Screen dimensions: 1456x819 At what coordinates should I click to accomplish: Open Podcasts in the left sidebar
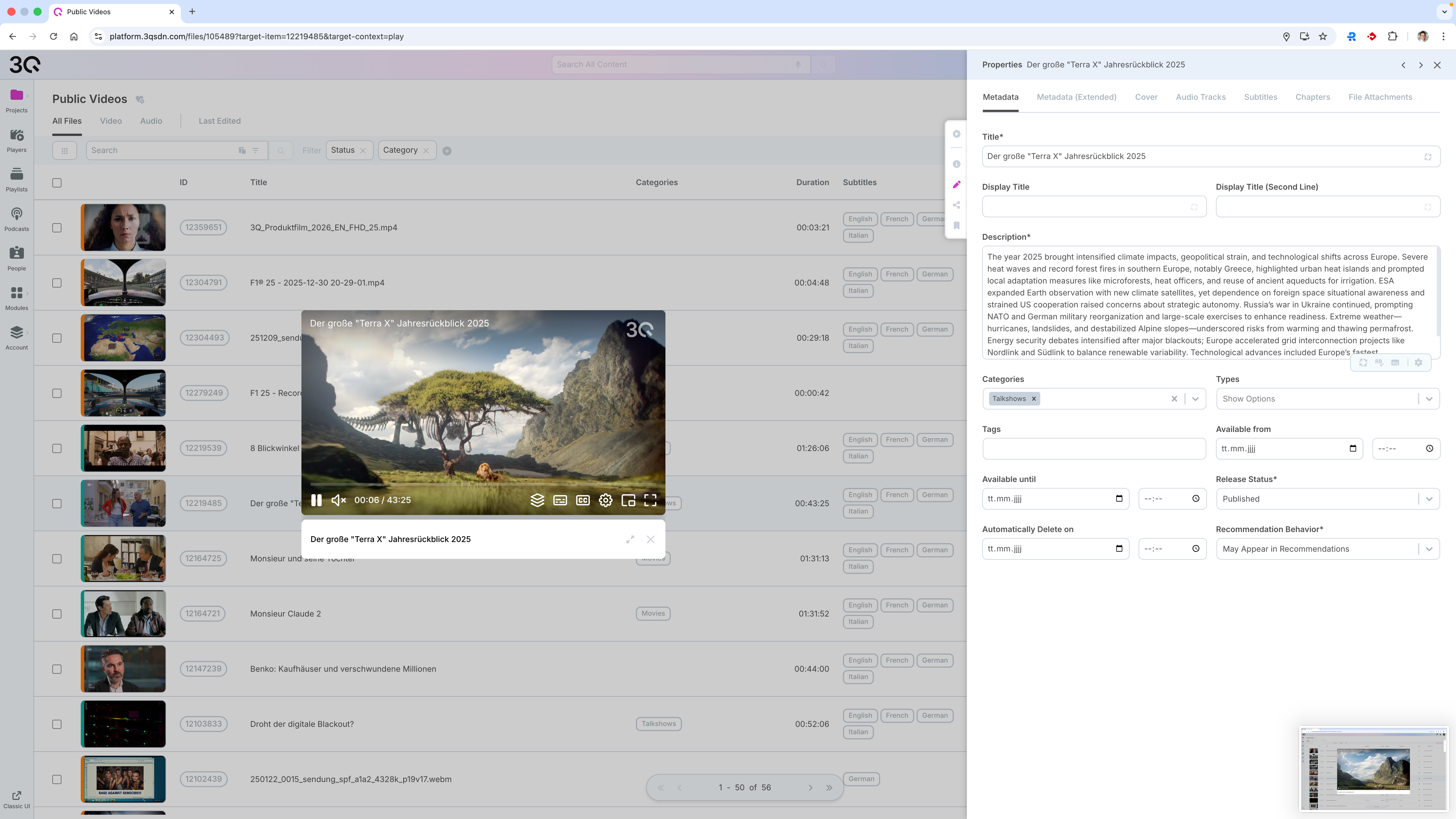pos(16,219)
